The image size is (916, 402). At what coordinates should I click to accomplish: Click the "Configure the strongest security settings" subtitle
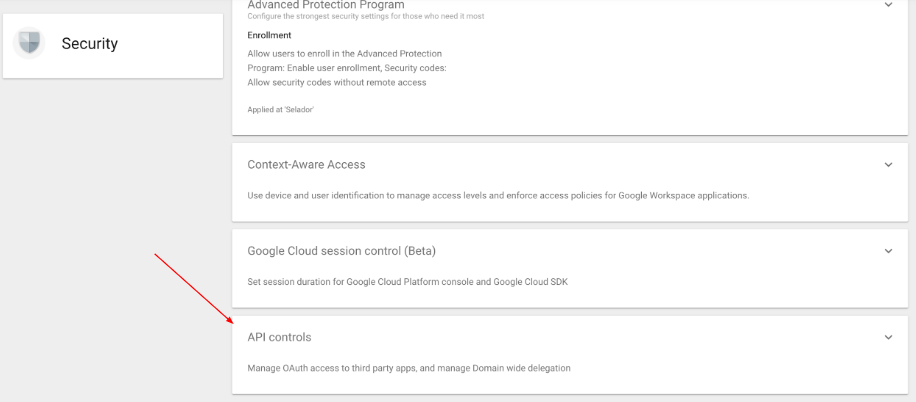[x=366, y=16]
